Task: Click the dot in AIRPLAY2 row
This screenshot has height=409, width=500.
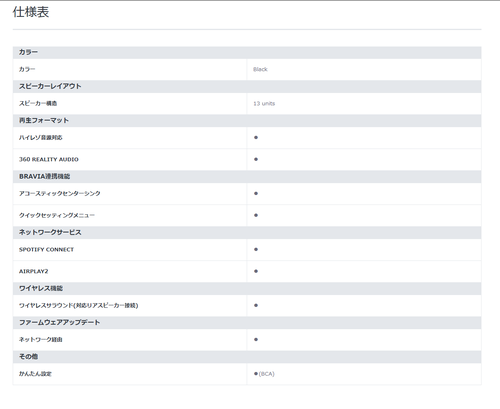Action: coord(256,271)
